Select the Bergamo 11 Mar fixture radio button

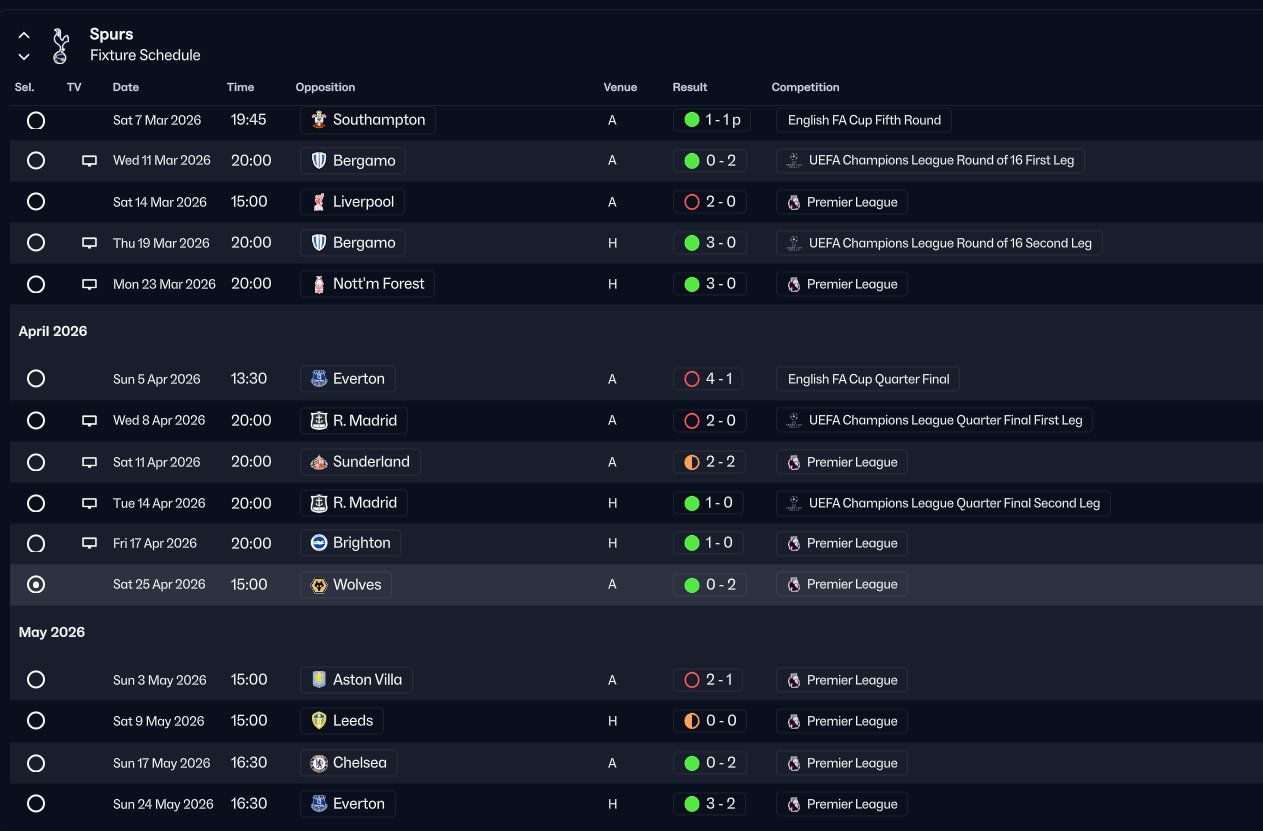tap(36, 161)
